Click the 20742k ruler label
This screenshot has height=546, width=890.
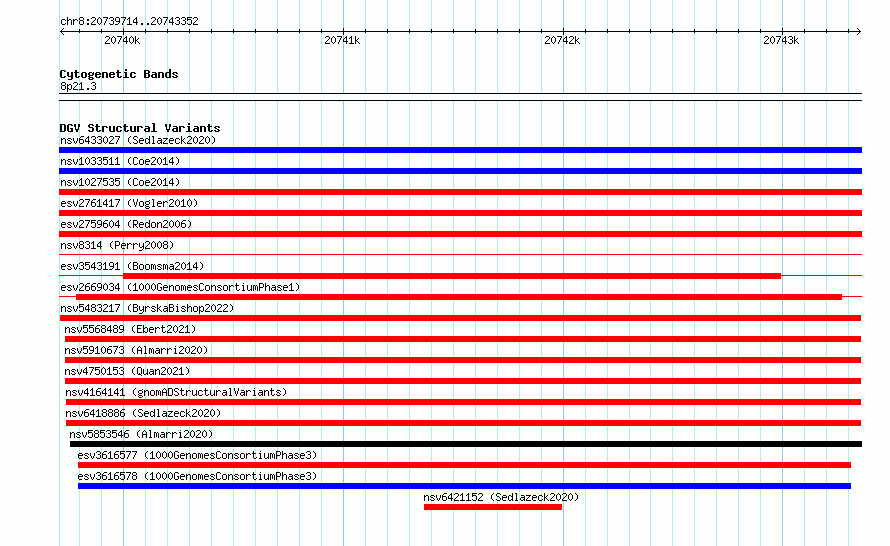pos(562,40)
